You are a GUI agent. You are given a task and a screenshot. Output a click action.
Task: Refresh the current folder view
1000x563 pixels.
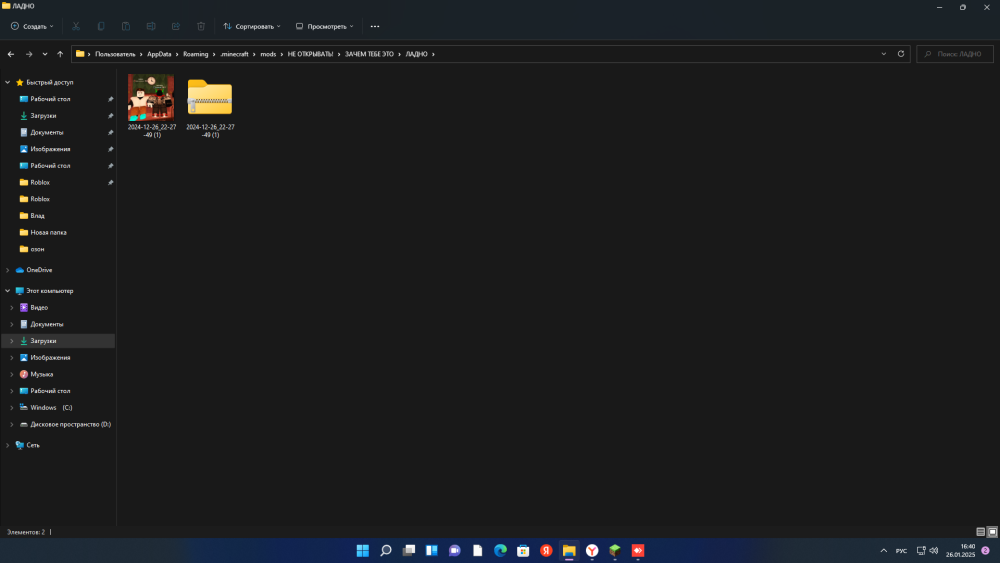pos(901,54)
